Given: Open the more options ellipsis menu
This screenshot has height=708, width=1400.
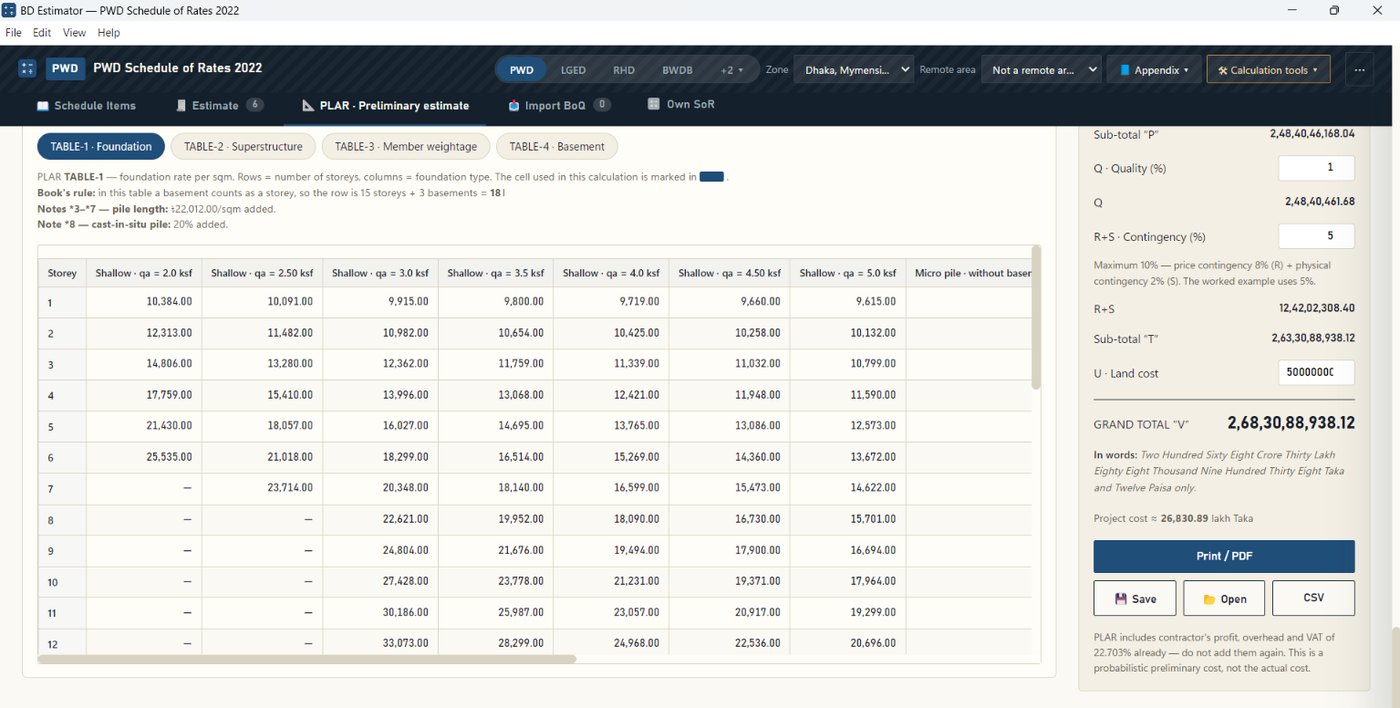Looking at the screenshot, I should click(1359, 70).
